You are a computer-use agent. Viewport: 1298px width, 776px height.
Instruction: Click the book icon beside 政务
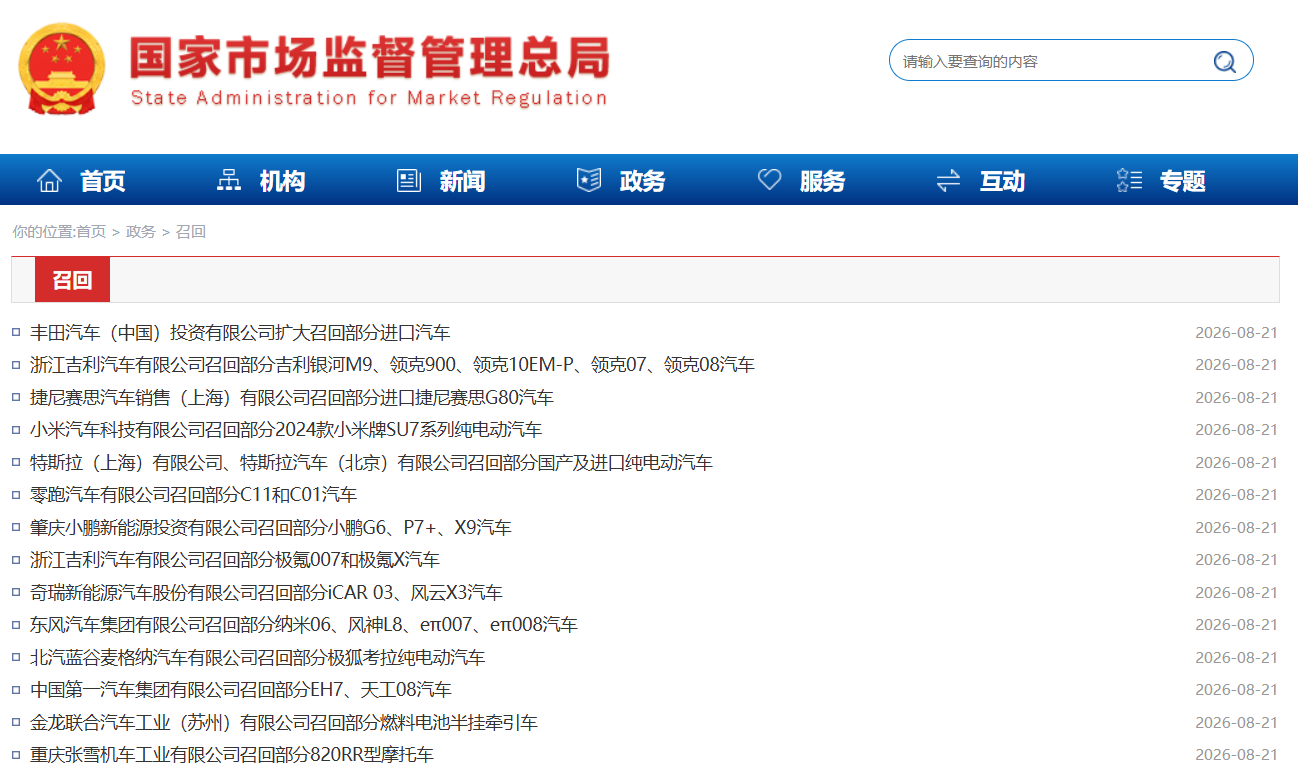589,180
